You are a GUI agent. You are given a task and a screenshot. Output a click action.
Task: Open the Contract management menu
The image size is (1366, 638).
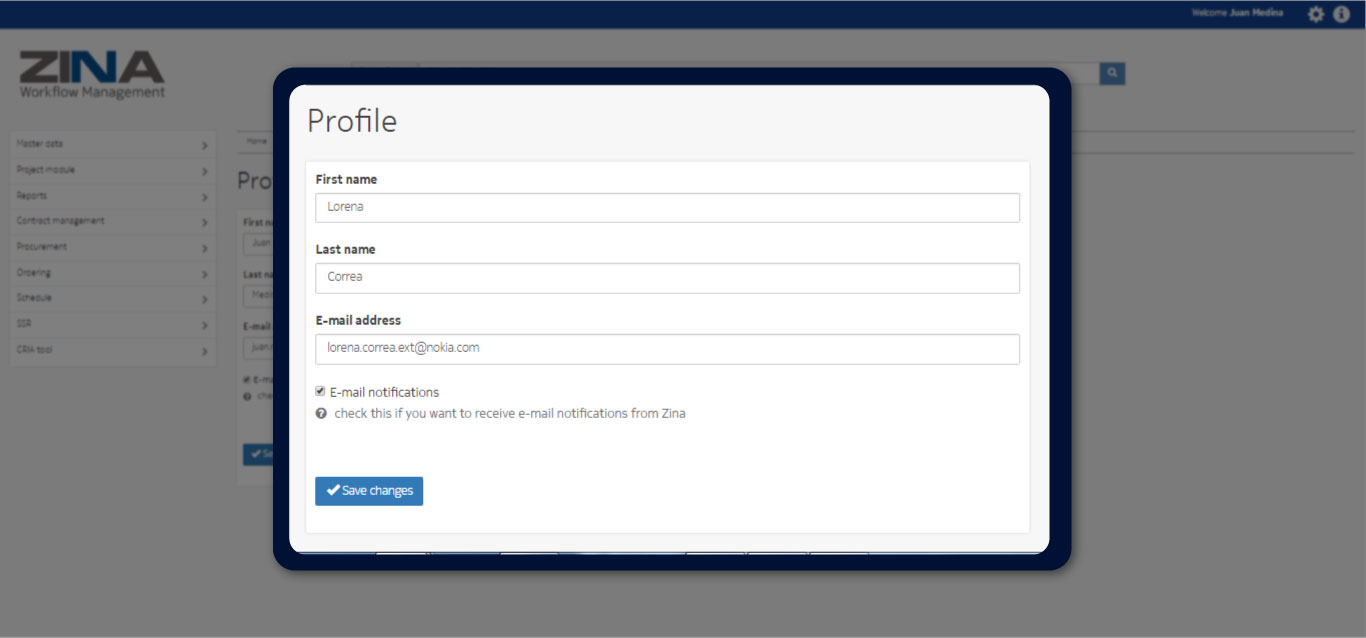[61, 221]
